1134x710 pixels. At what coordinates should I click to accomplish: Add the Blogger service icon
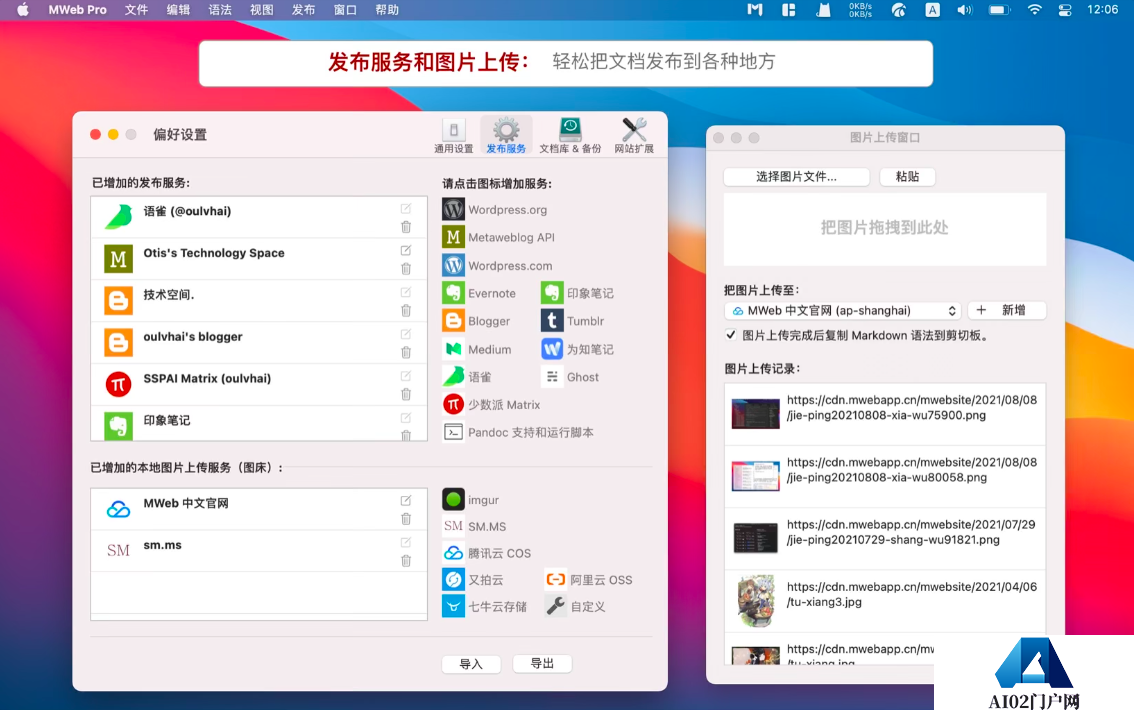pos(453,321)
